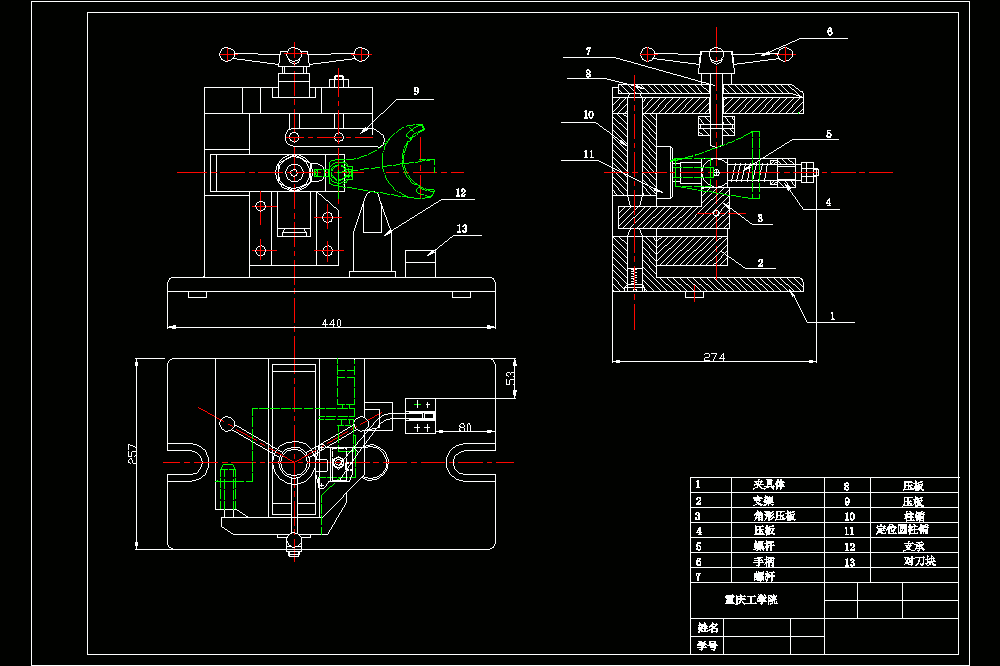Screen dimensions: 1000x666
Task: Select the 53 dimension in top view
Action: click(510, 378)
